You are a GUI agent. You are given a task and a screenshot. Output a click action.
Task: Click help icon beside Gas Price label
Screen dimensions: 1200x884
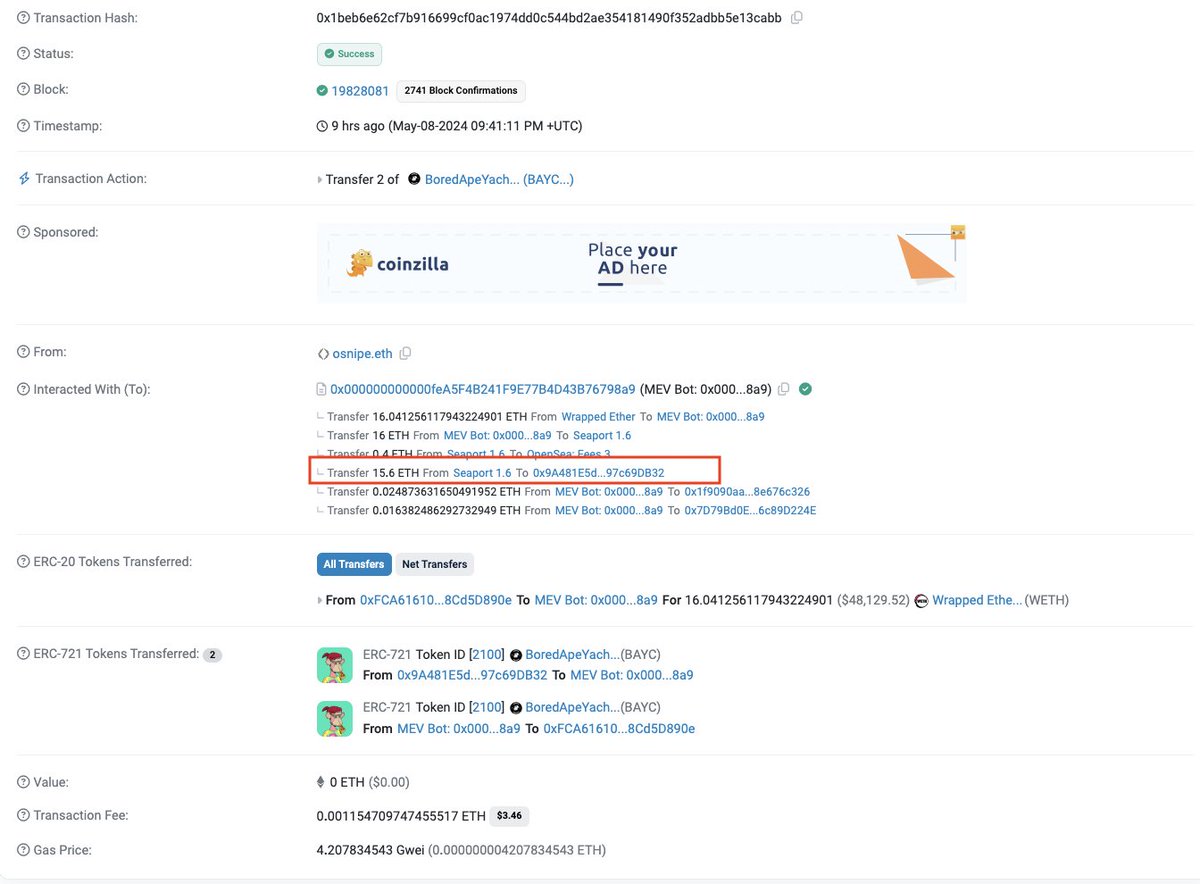tap(24, 850)
